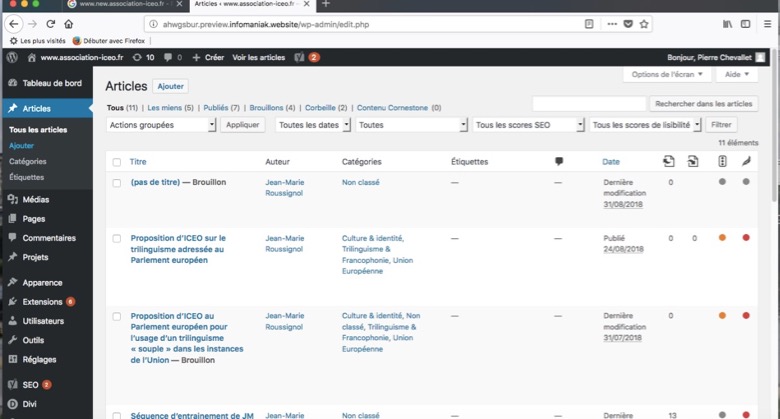780x419 pixels.
Task: Click Yoast SEO icon in admin bar
Action: [299, 57]
